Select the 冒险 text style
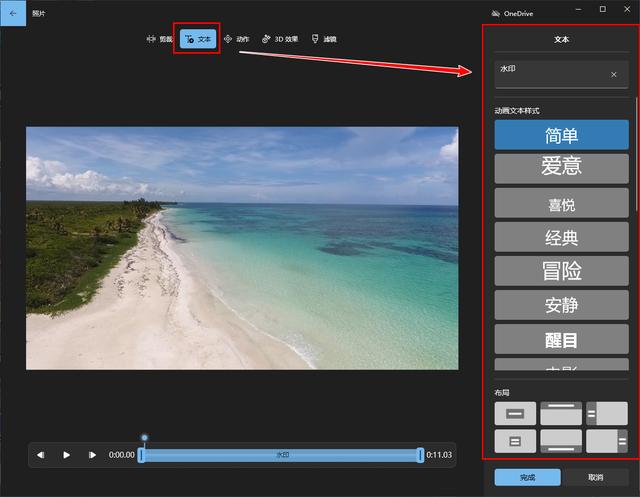Image resolution: width=640 pixels, height=497 pixels. [561, 271]
